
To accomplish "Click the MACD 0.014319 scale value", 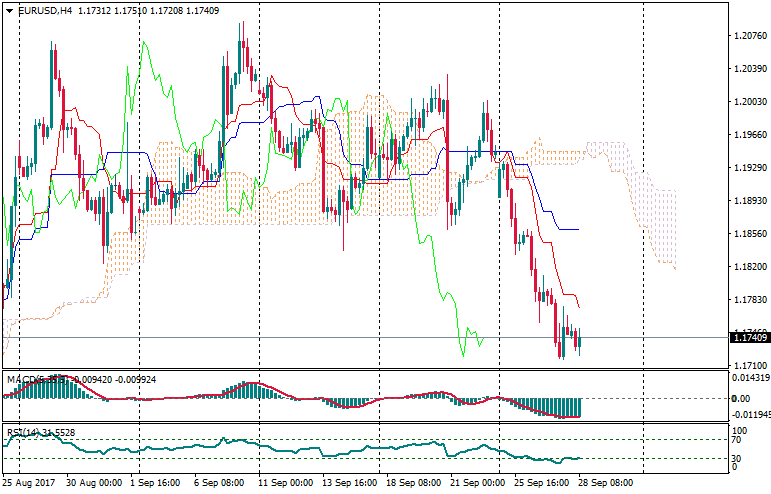I will [x=750, y=378].
